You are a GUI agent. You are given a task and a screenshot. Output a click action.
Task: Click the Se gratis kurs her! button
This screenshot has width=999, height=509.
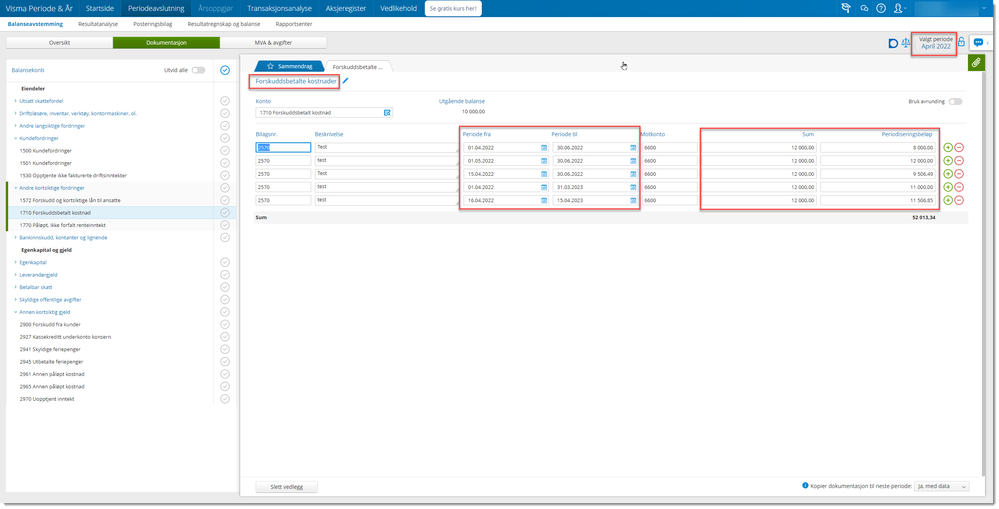tap(453, 8)
